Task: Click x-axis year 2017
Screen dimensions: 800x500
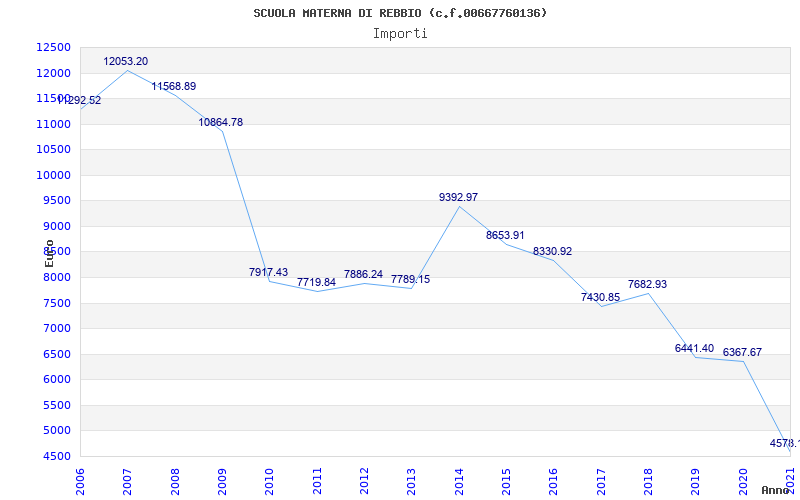Action: (x=601, y=481)
